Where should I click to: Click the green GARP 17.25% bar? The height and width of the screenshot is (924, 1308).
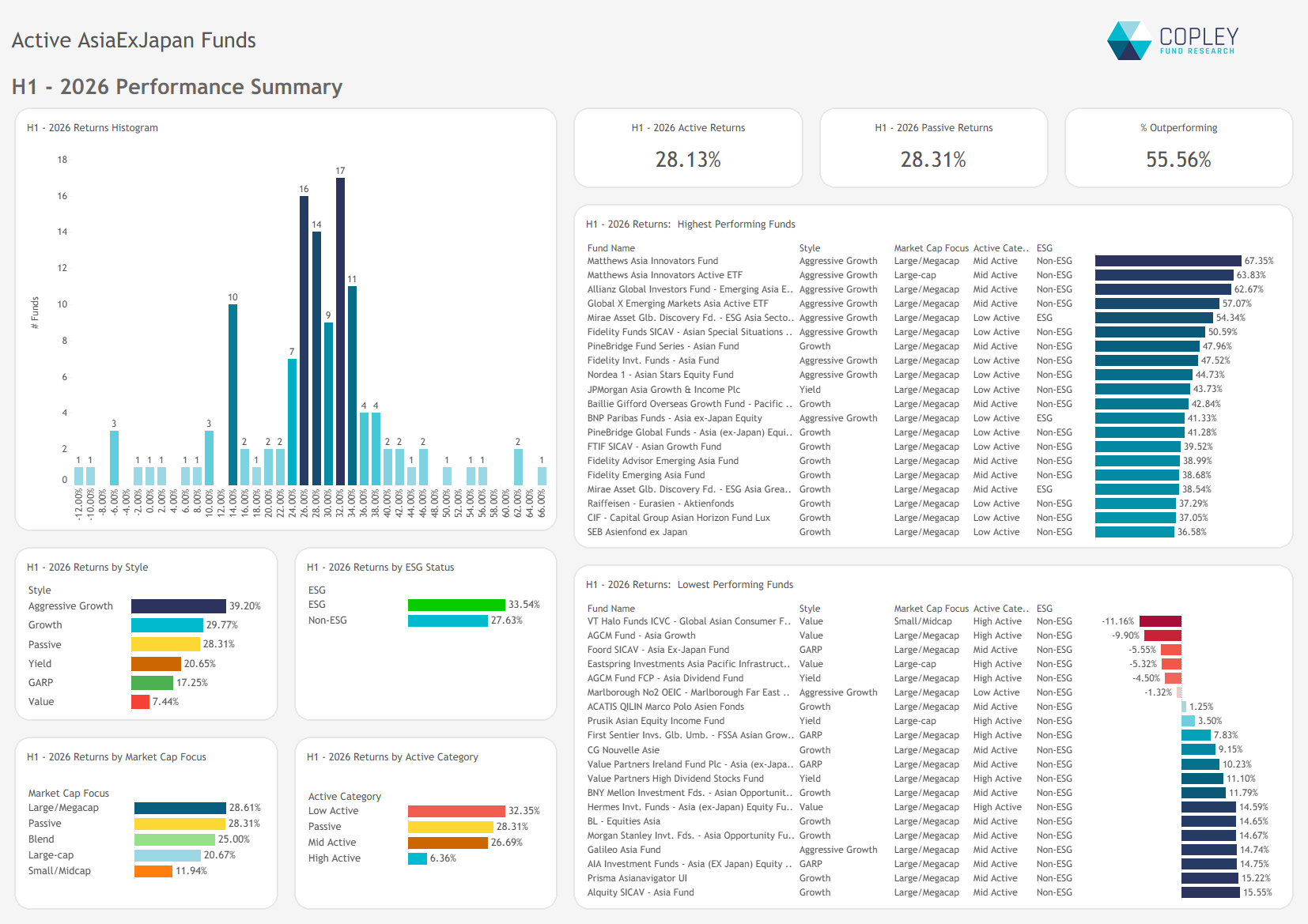point(152,683)
